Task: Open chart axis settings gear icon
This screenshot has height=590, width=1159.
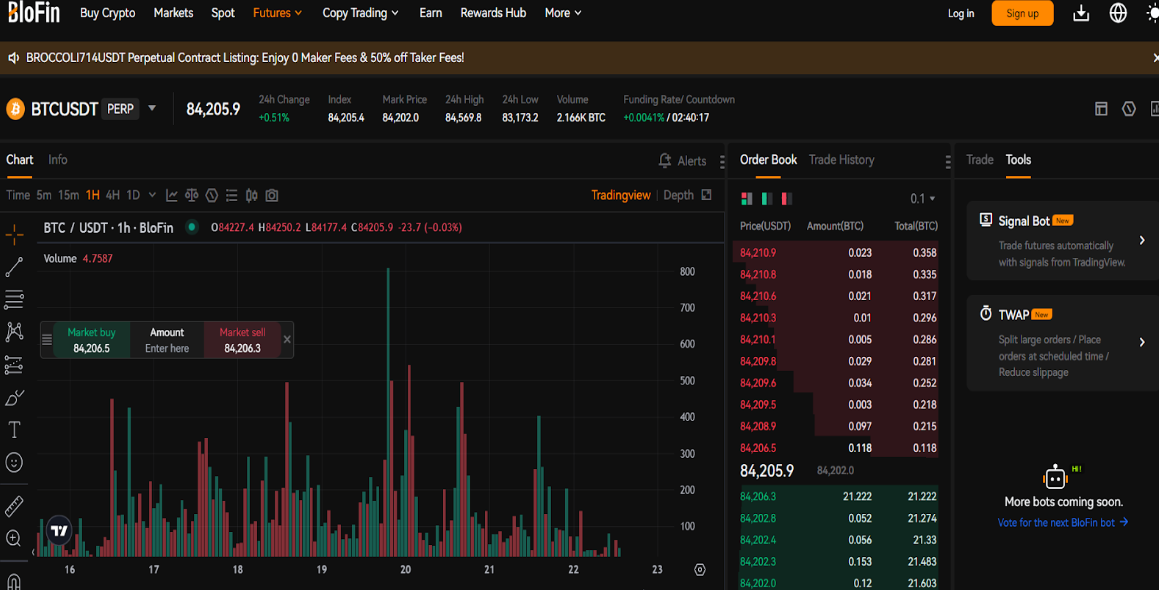Action: pyautogui.click(x=699, y=569)
